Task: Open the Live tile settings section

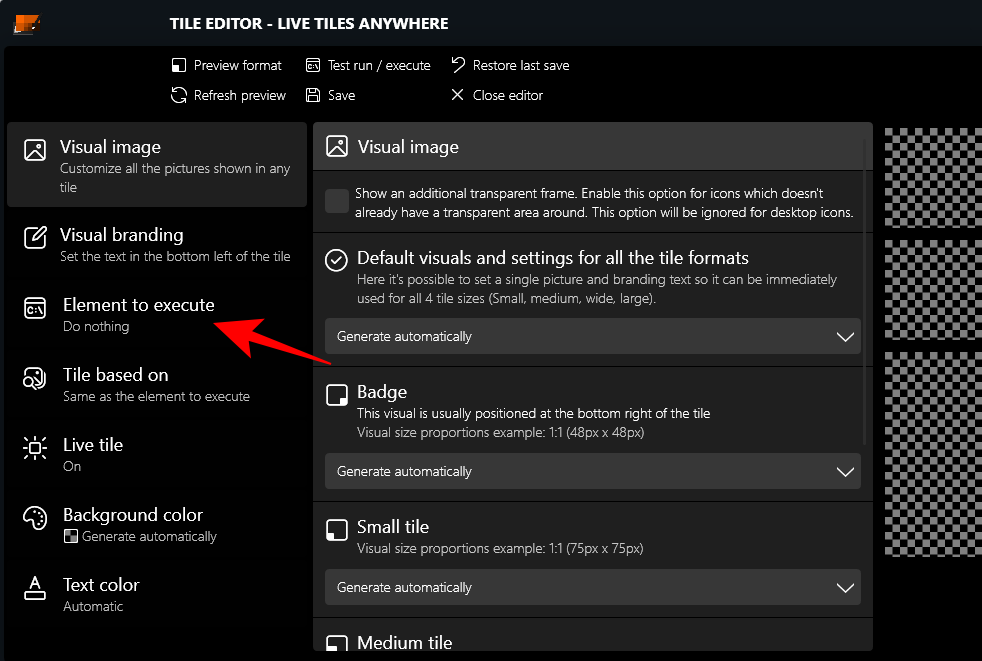Action: [x=156, y=455]
